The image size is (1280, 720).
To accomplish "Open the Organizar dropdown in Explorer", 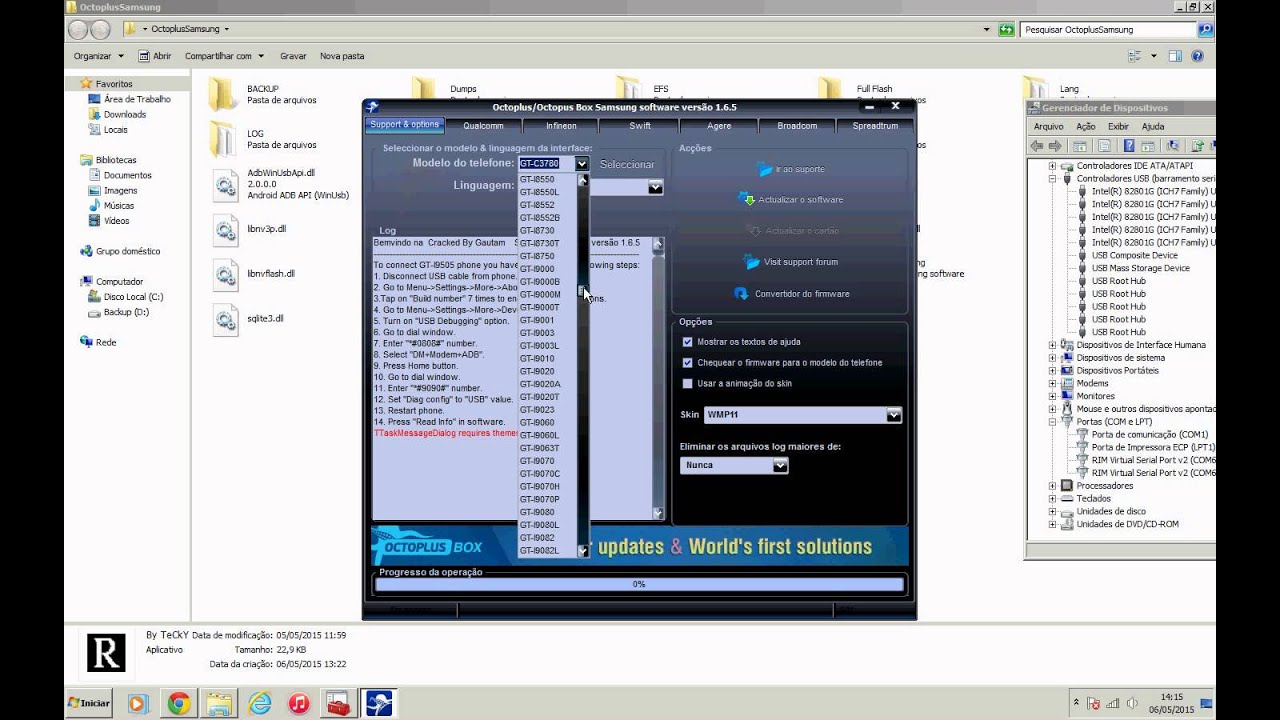I will (99, 56).
